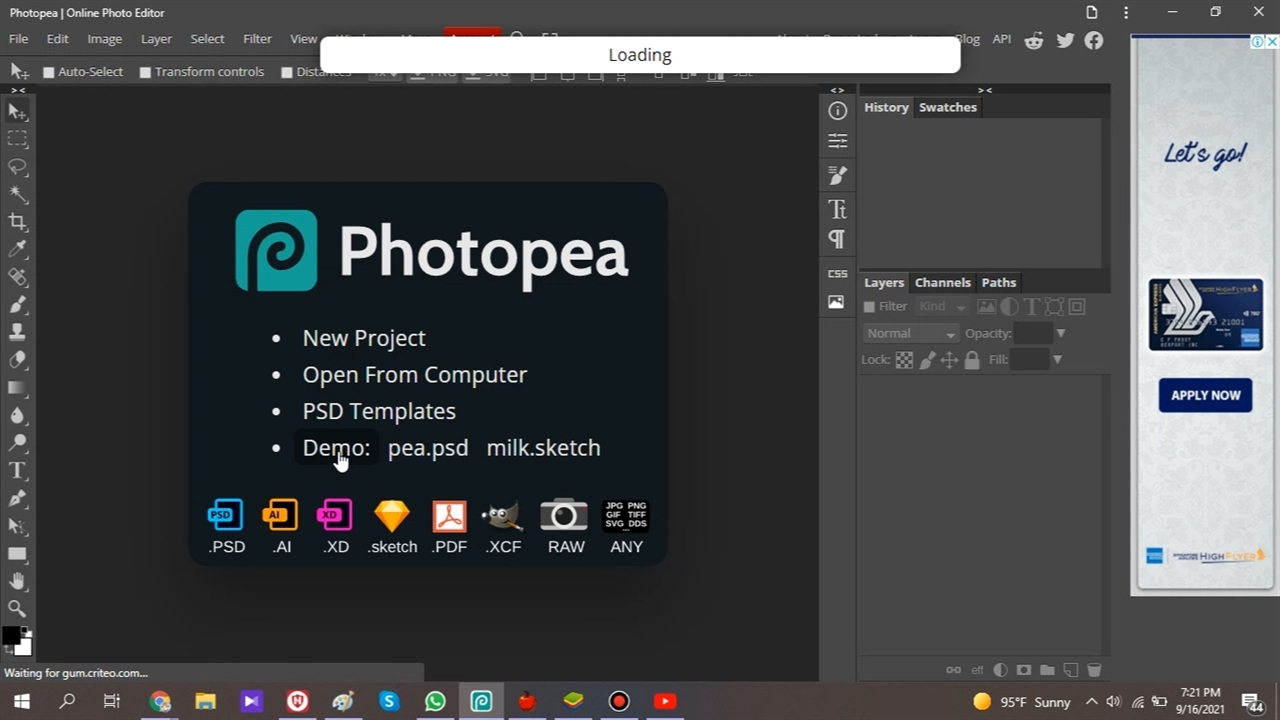
Task: Toggle the Transform controls checkbox
Action: 145,72
